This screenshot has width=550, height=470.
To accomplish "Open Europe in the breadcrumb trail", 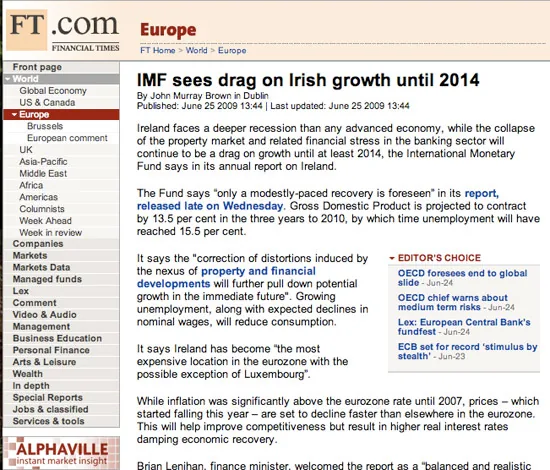I will coord(232,51).
